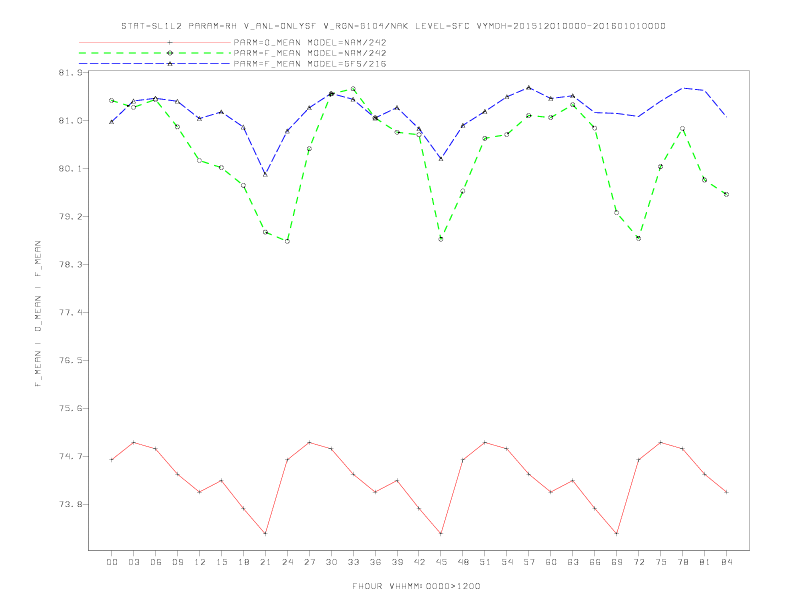792x612 pixels.
Task: Click x-axis forecast hour label 84
Action: [x=726, y=562]
